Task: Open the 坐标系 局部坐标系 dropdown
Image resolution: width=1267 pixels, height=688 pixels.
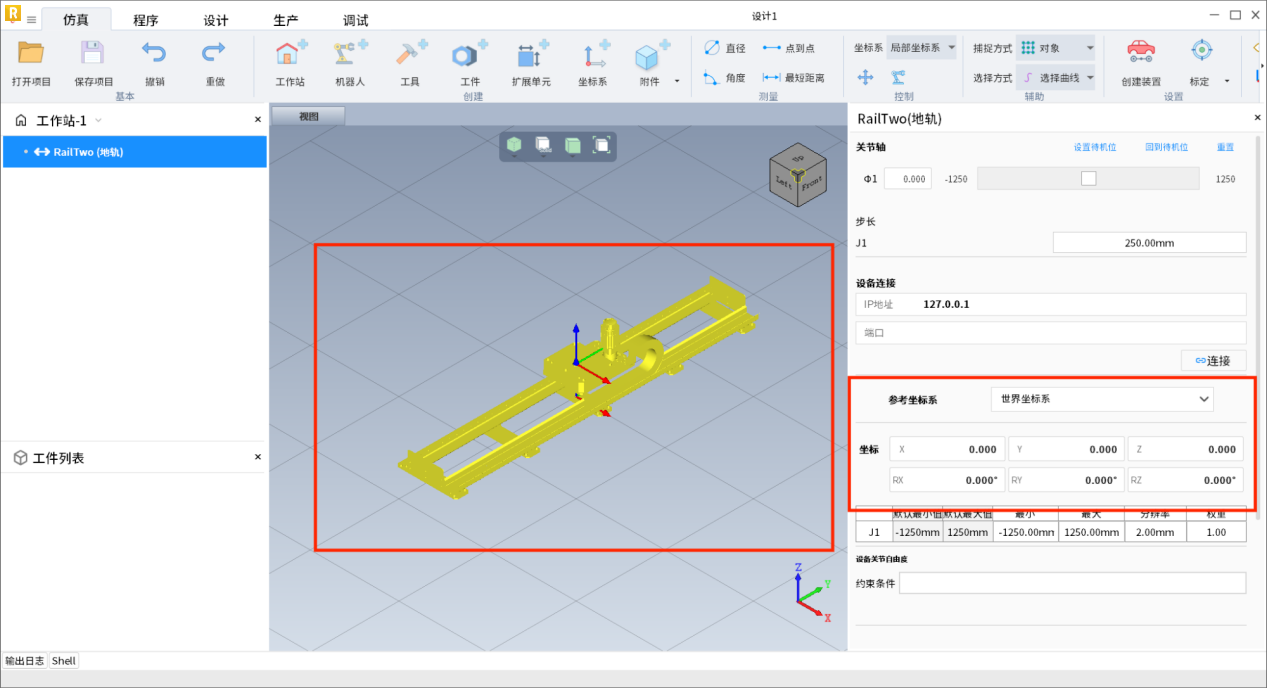Action: [922, 48]
